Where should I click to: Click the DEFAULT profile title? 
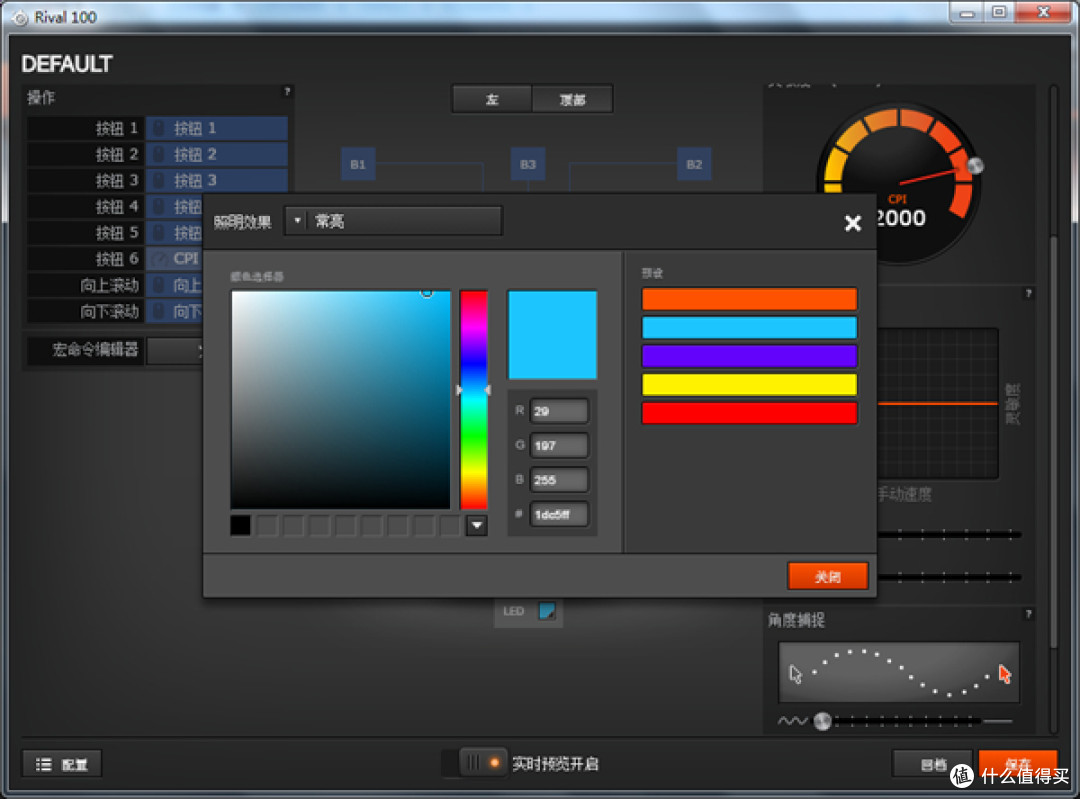(67, 64)
